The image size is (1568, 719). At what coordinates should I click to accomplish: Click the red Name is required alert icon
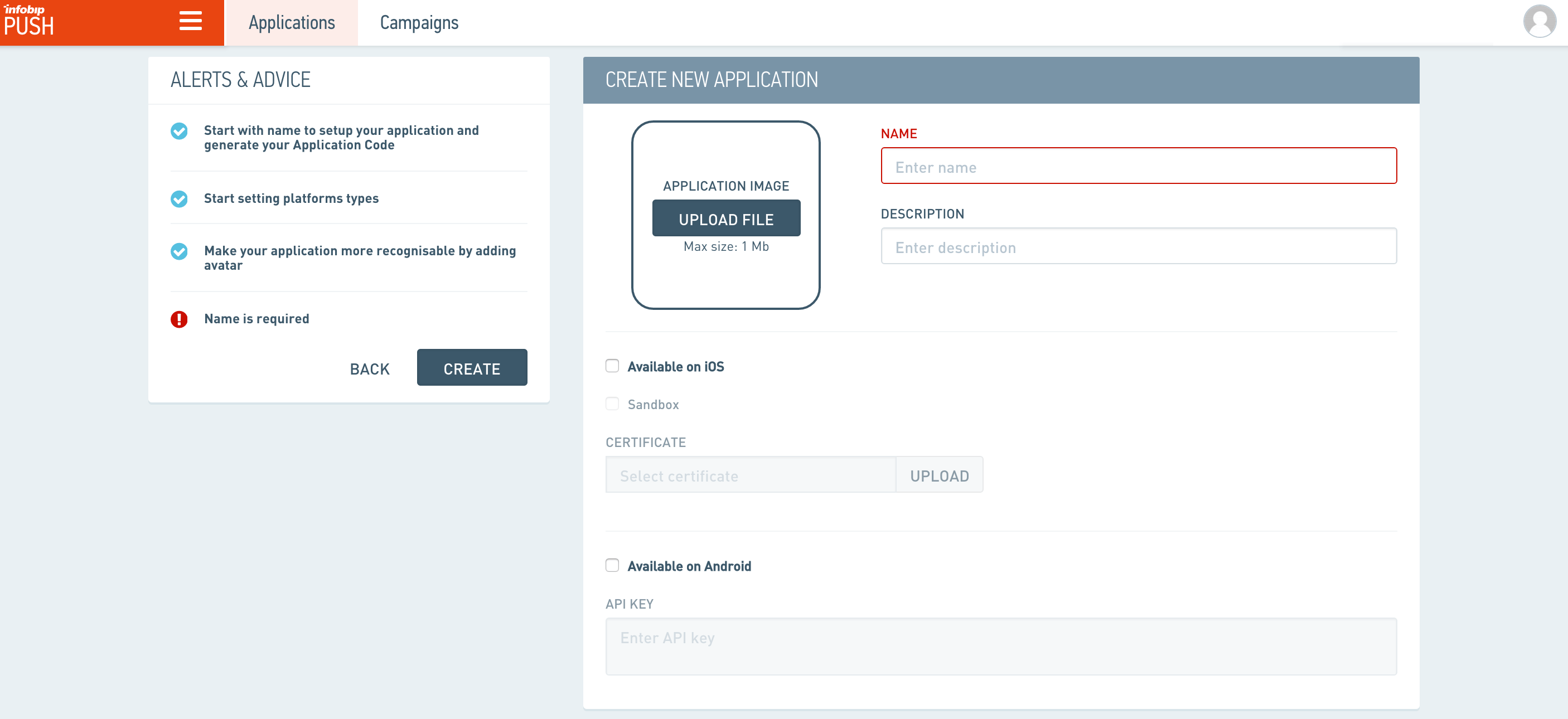point(179,319)
